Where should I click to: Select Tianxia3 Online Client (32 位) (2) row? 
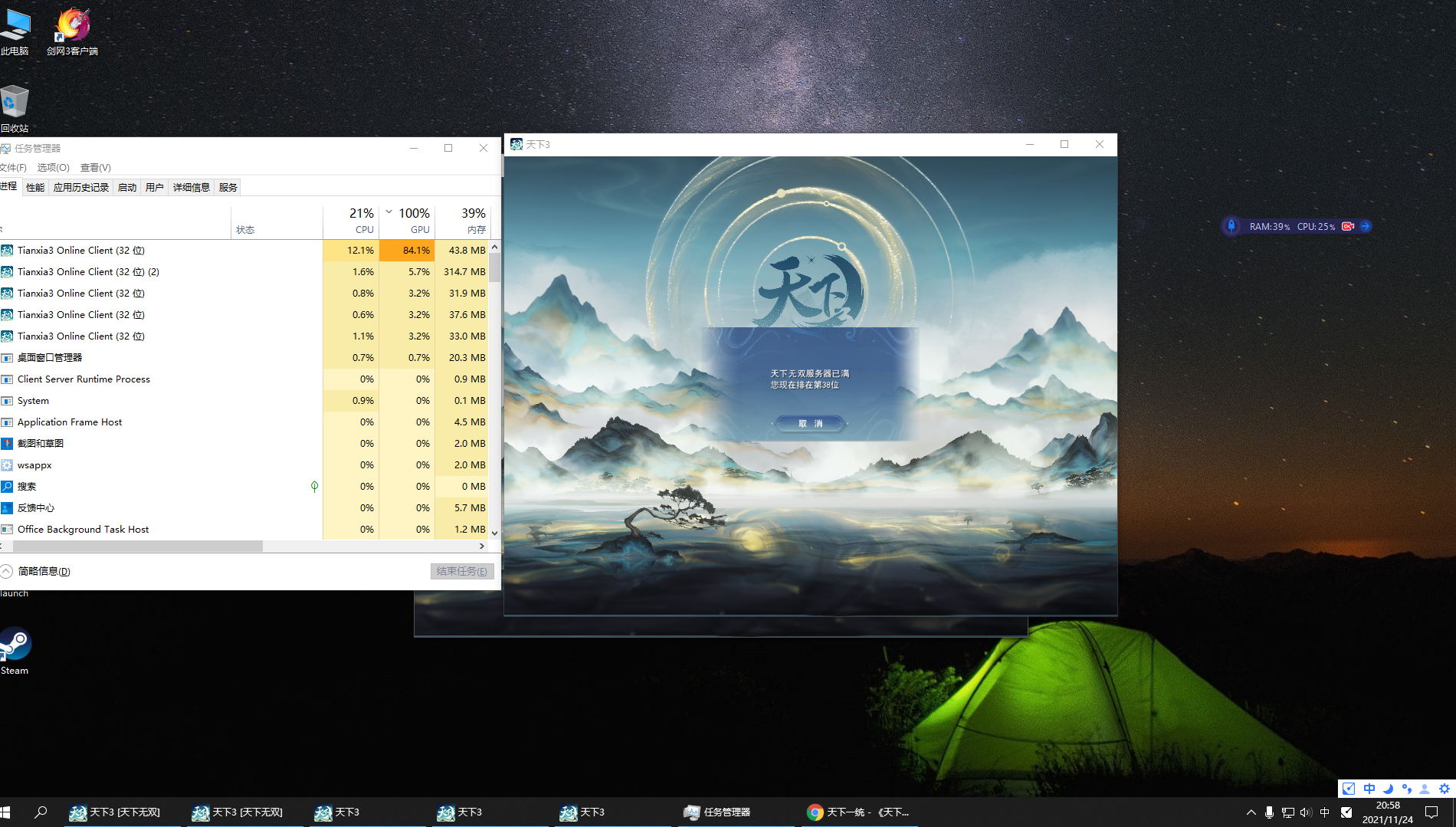[244, 272]
